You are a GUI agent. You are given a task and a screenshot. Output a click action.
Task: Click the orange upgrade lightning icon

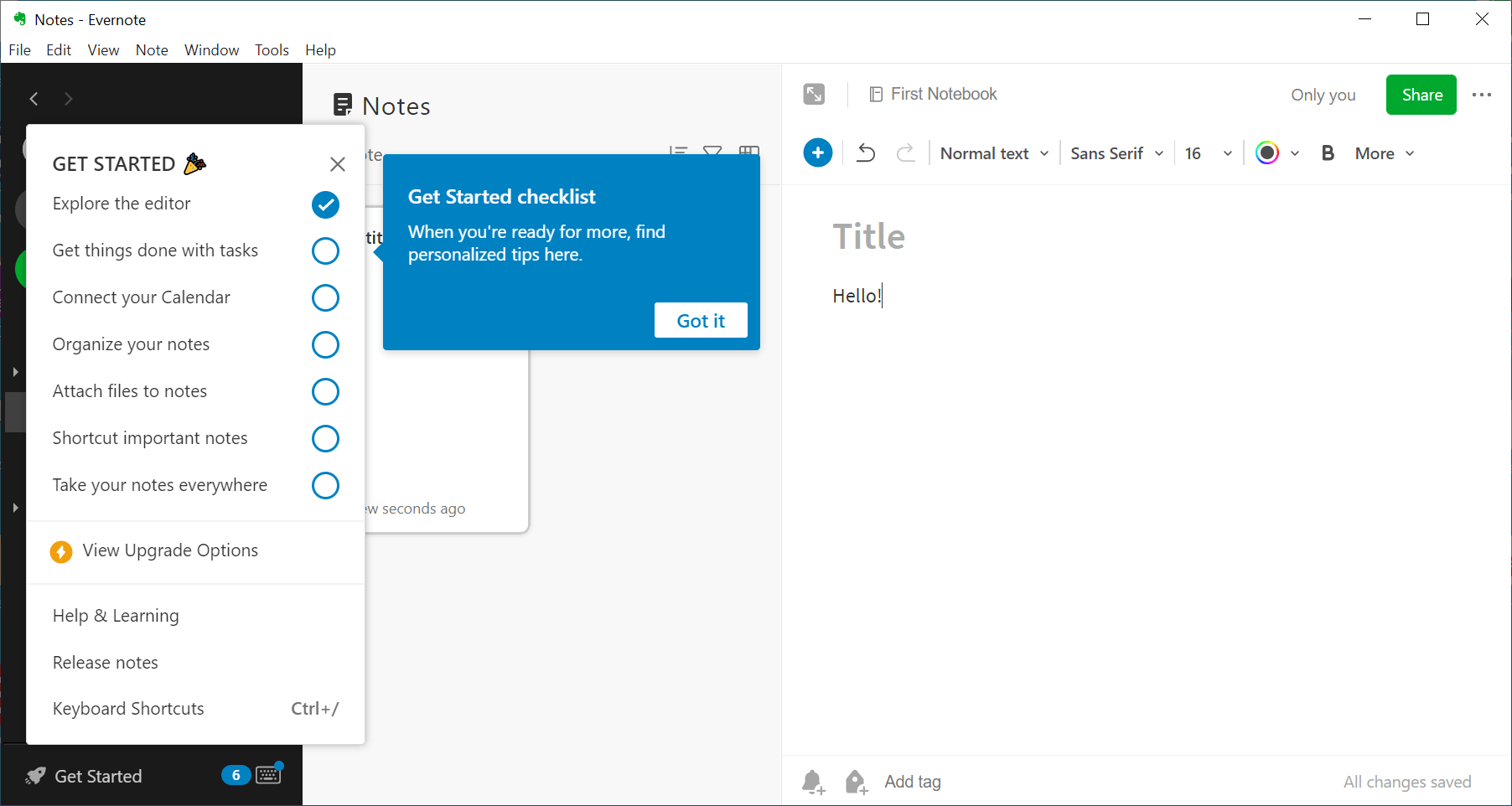point(61,551)
